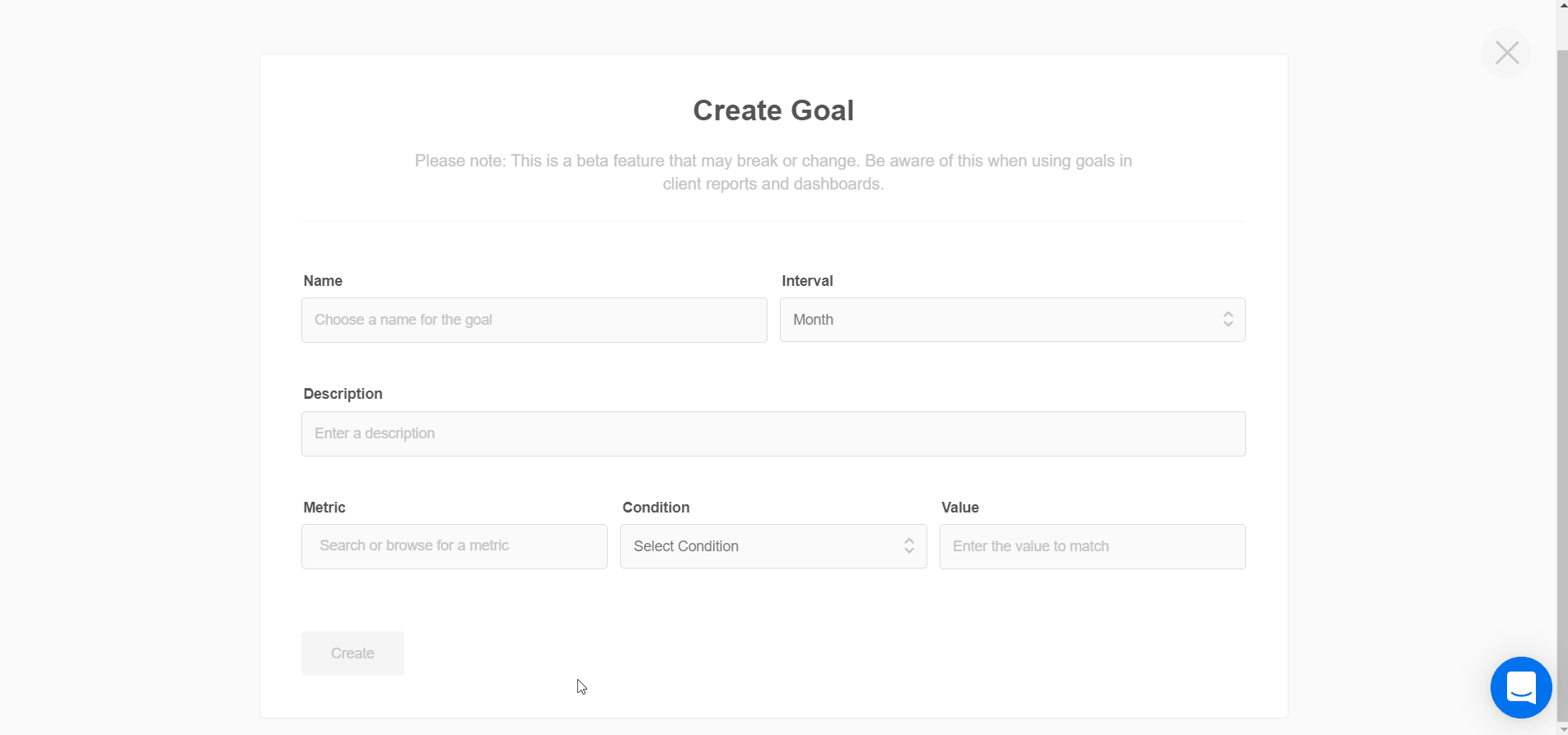Focus the goal Name field

534,320
